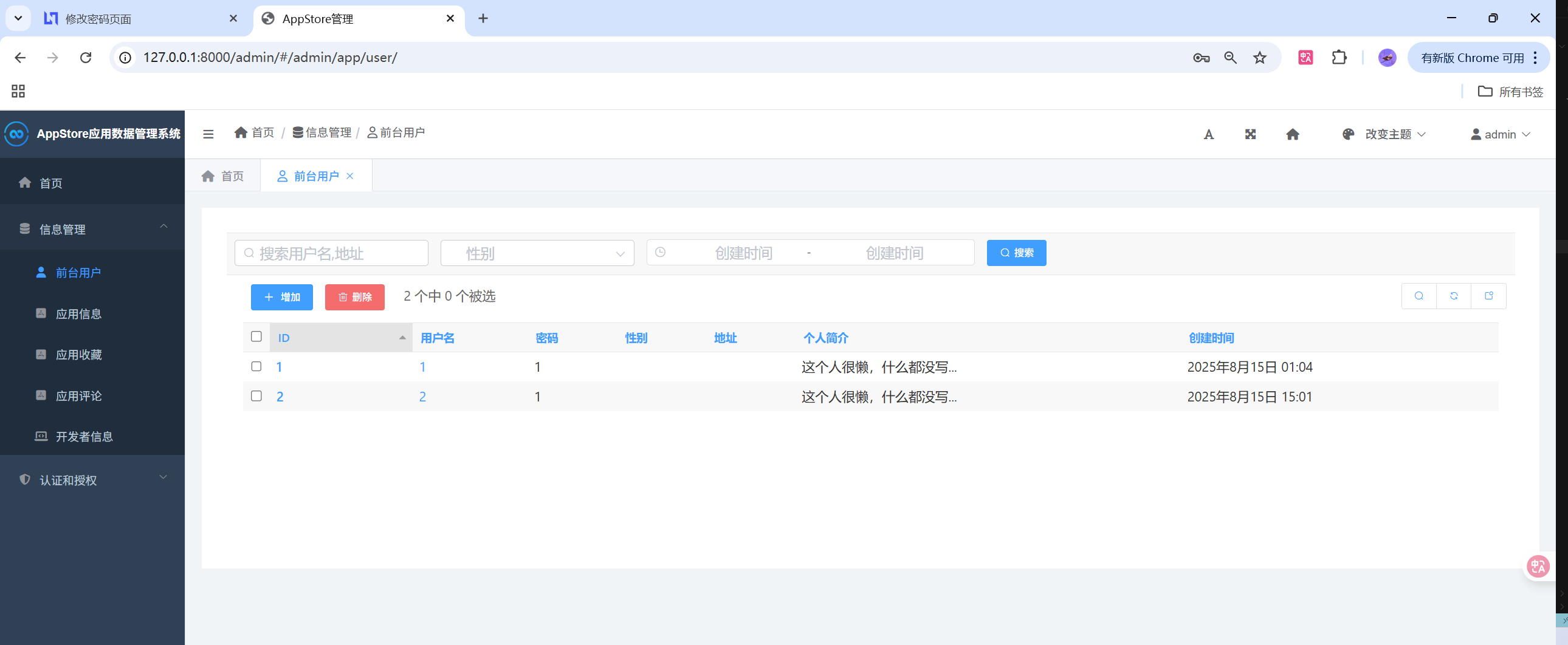
Task: Sort by 用户名 column header
Action: coord(438,338)
